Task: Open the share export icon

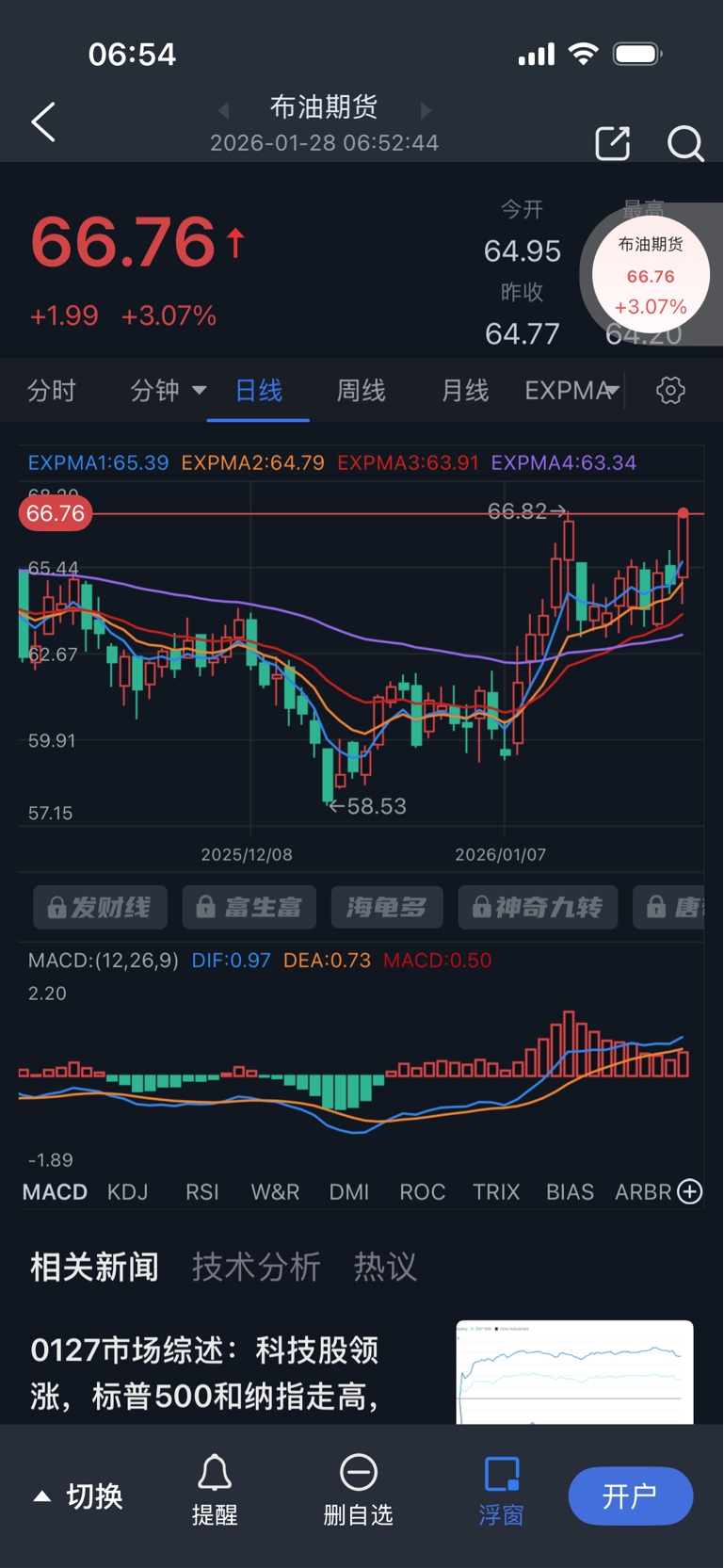Action: 613,143
